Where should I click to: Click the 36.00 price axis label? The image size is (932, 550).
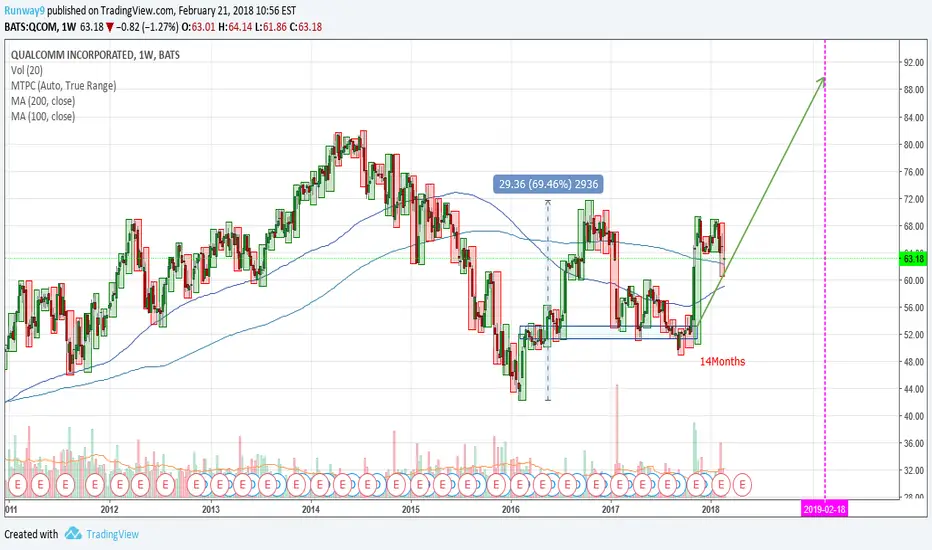[914, 444]
